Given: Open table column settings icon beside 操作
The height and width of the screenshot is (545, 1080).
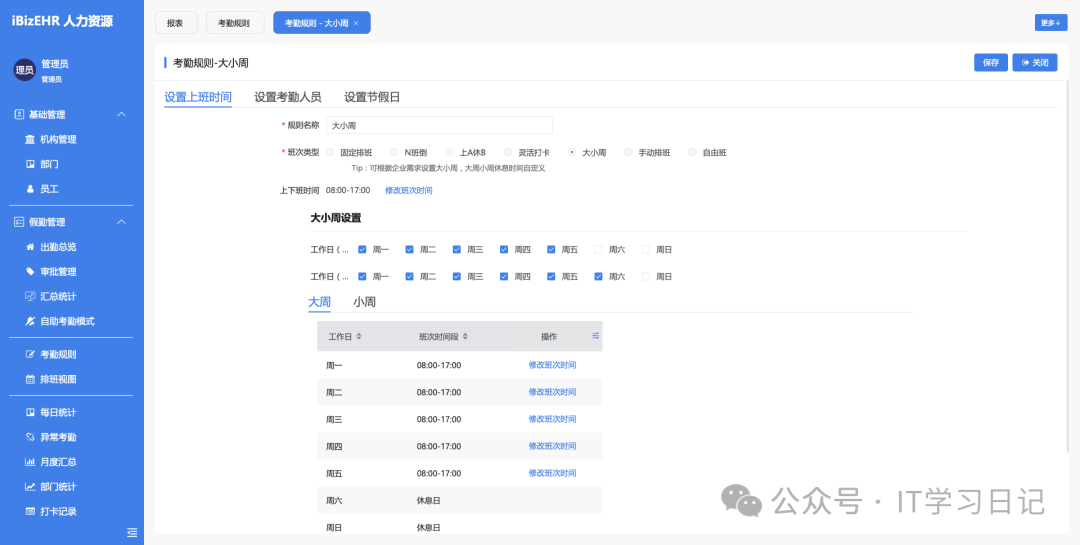Looking at the screenshot, I should click(595, 336).
